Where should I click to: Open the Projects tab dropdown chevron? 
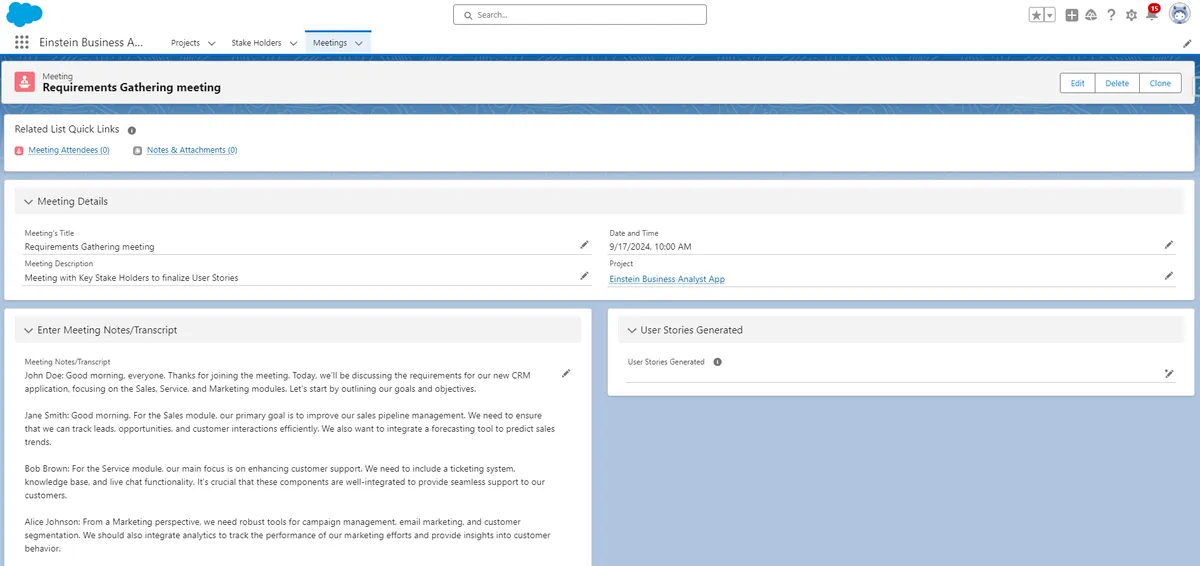[x=211, y=43]
